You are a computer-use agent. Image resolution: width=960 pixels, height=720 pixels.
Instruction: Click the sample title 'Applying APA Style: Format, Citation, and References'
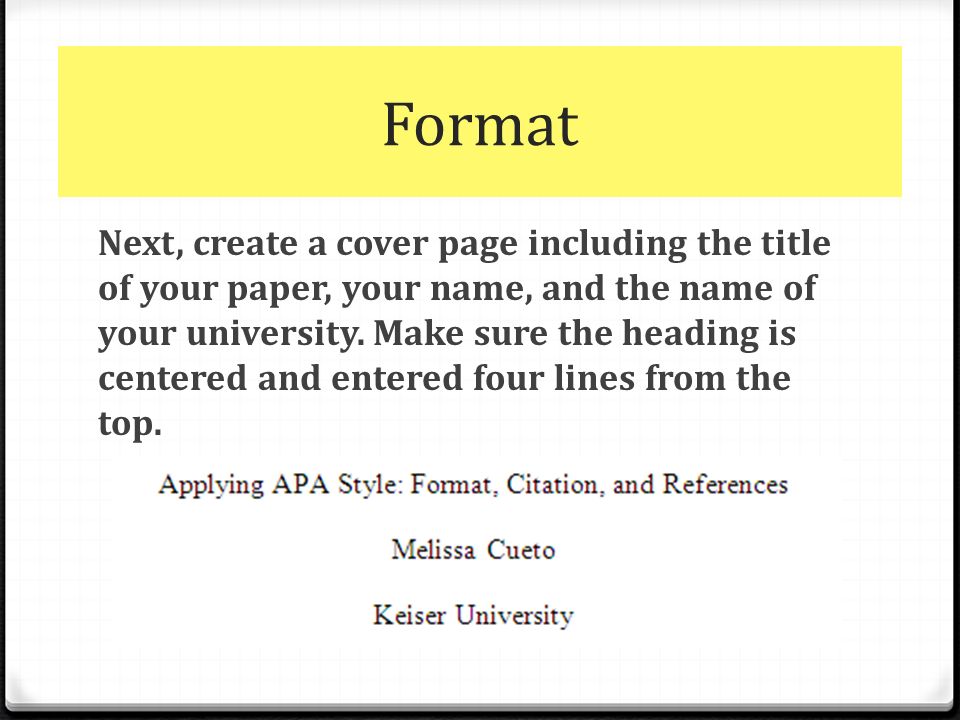tap(473, 485)
